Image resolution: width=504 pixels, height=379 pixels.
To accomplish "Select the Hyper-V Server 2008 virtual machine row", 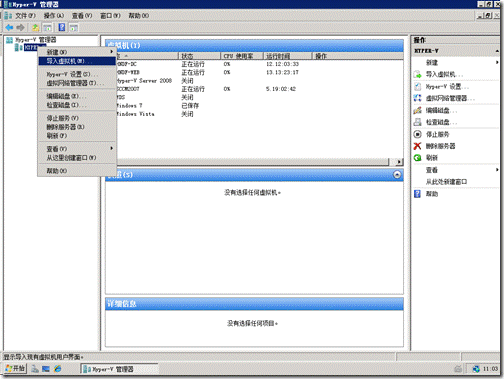I will tap(259, 81).
